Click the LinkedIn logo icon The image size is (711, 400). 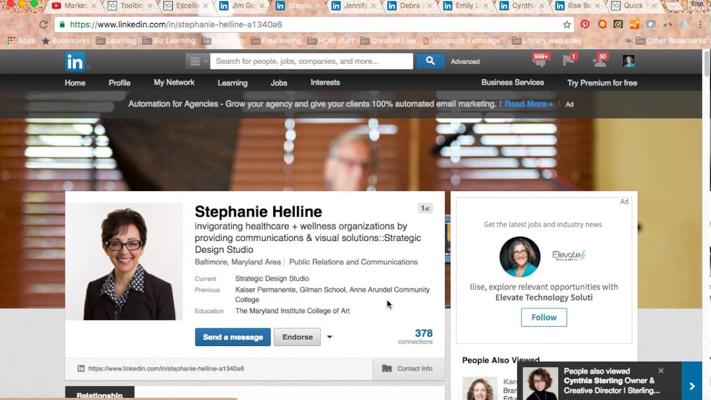coord(75,62)
